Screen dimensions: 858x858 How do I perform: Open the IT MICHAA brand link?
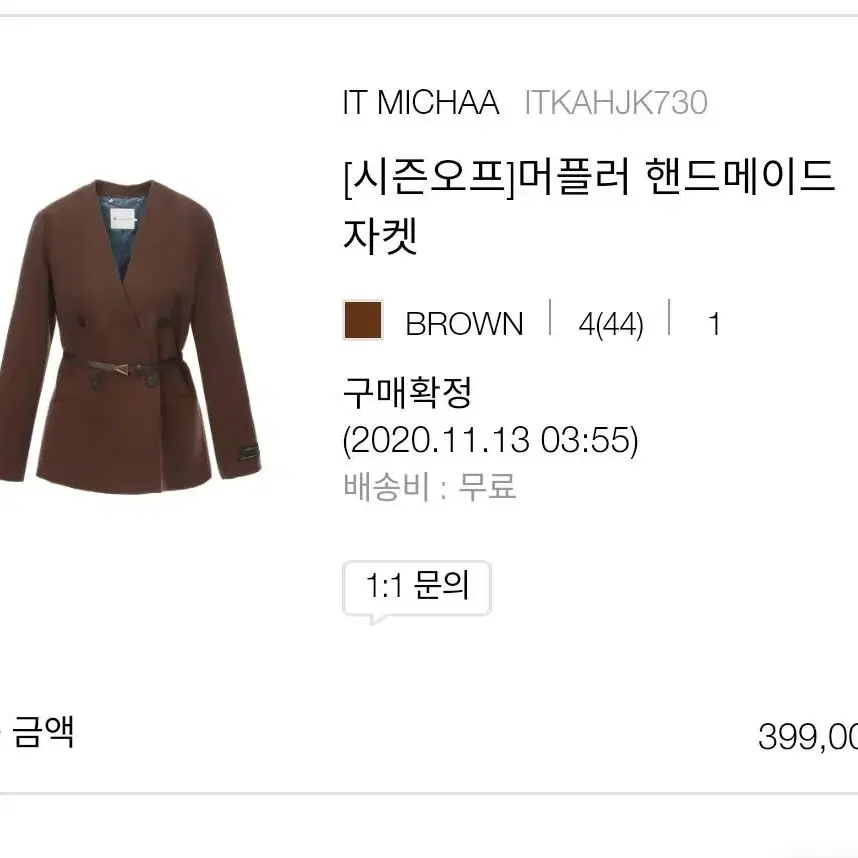pos(421,102)
